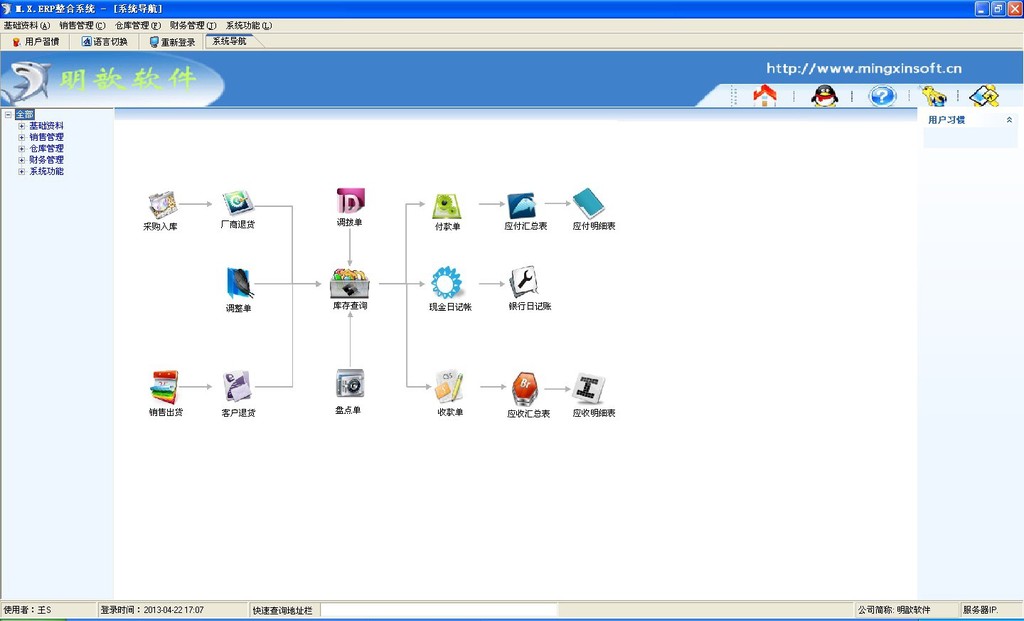Click the 重新登录 re-login toolbar button

click(x=172, y=42)
